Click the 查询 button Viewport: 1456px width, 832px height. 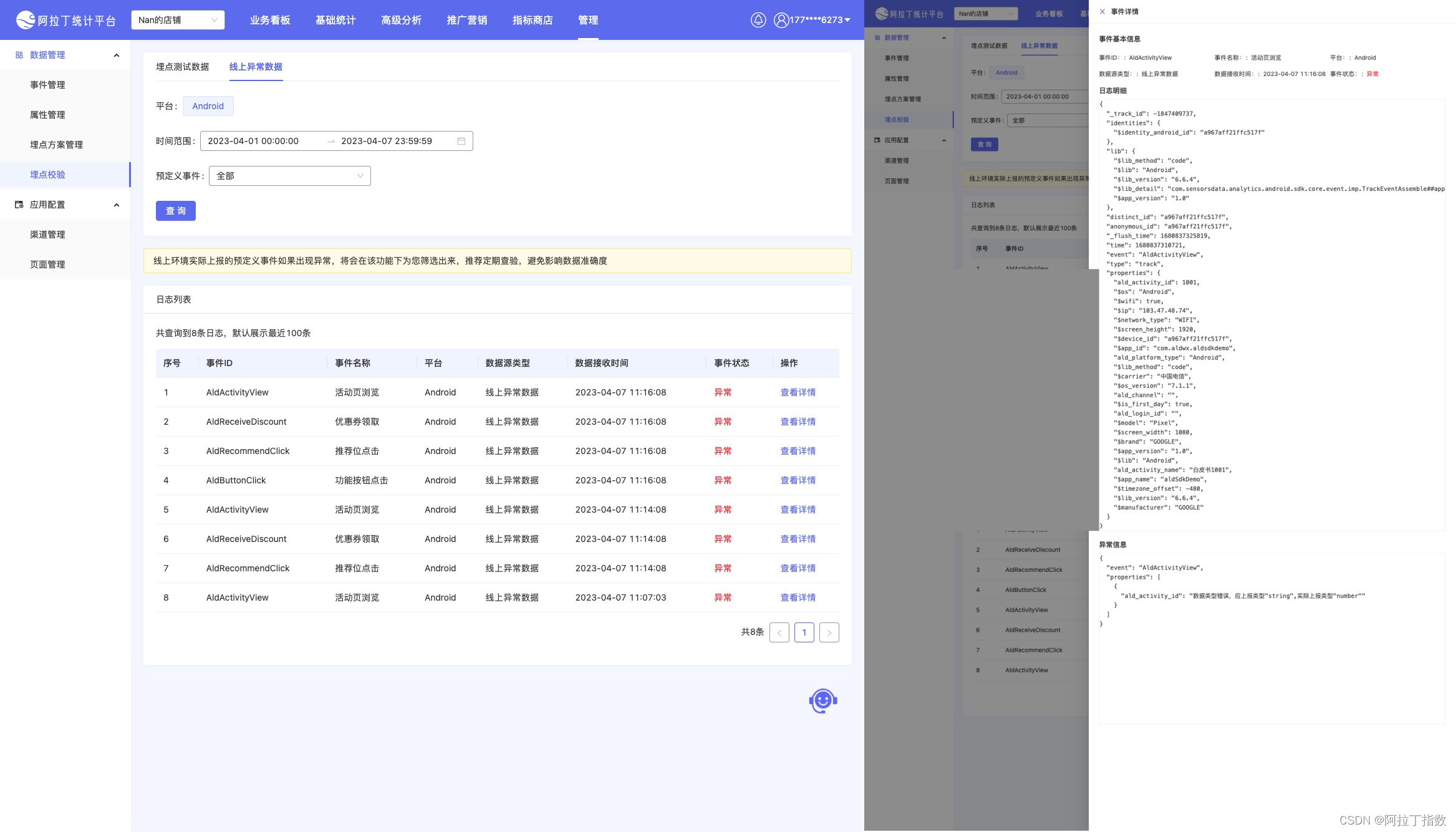[x=175, y=211]
